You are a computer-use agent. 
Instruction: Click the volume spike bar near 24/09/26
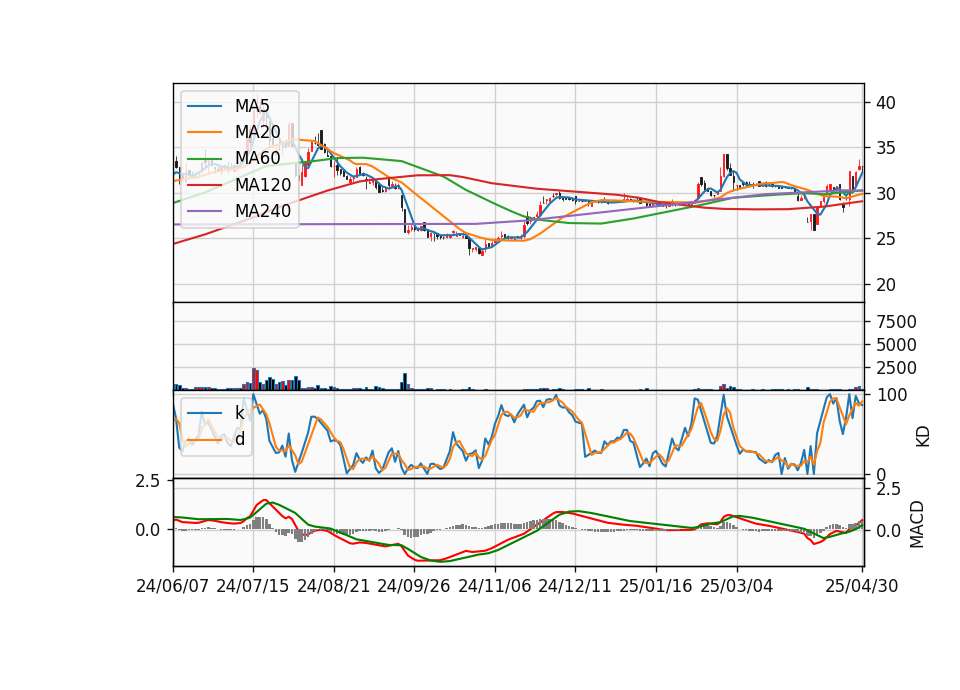(405, 381)
